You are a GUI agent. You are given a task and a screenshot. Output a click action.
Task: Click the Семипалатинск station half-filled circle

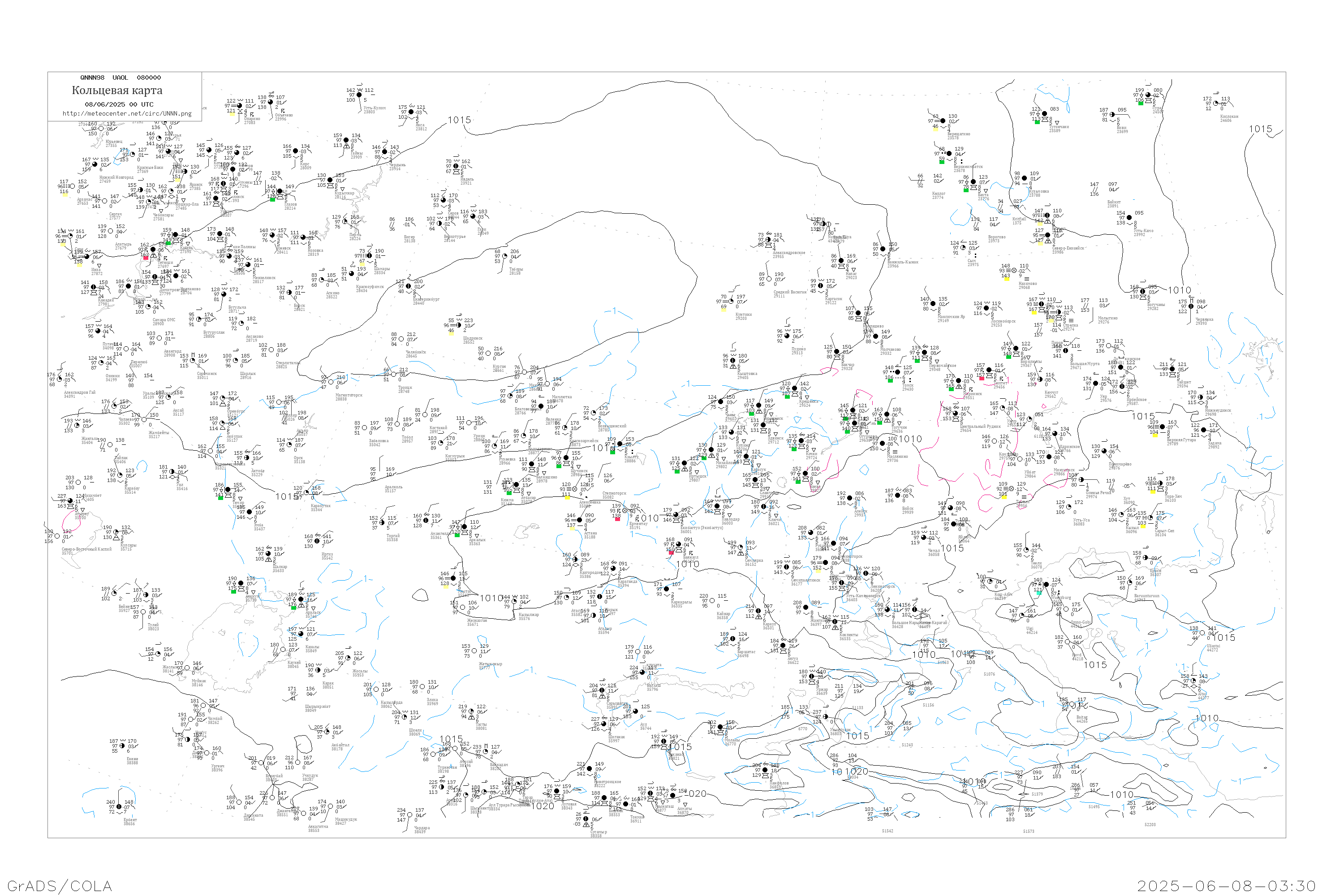click(x=786, y=567)
